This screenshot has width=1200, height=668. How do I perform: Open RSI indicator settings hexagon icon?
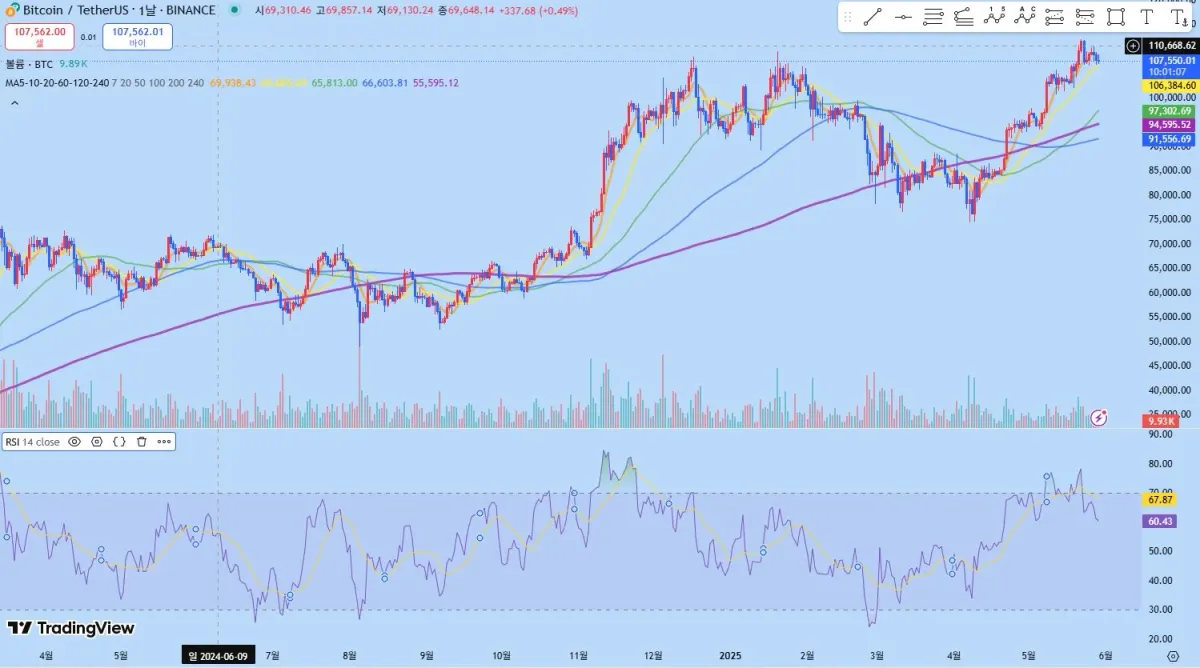click(x=97, y=441)
